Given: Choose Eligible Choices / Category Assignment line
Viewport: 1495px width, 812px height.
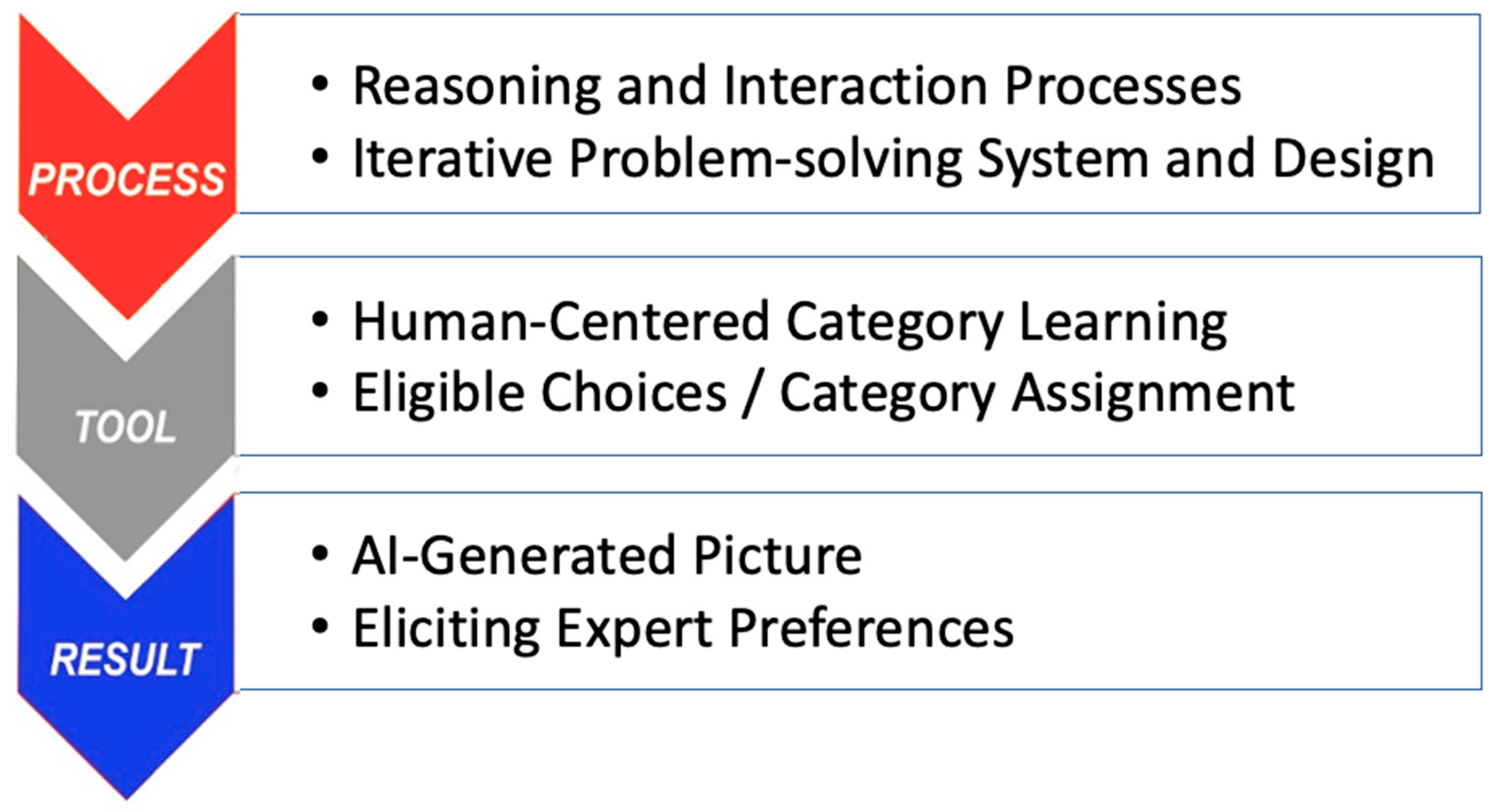Looking at the screenshot, I should pos(824,395).
